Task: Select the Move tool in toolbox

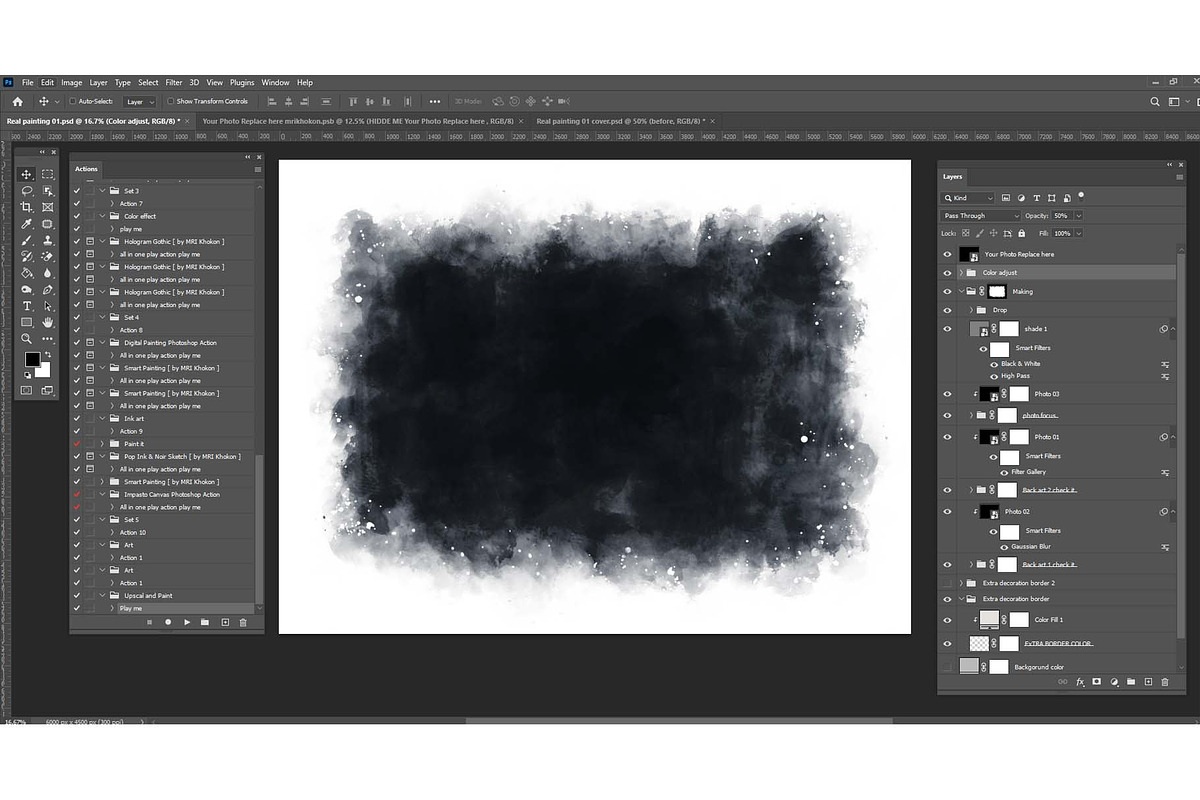Action: (x=27, y=174)
